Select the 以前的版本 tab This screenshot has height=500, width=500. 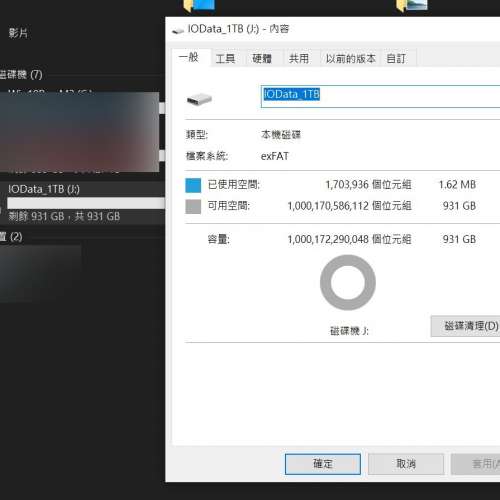click(351, 59)
